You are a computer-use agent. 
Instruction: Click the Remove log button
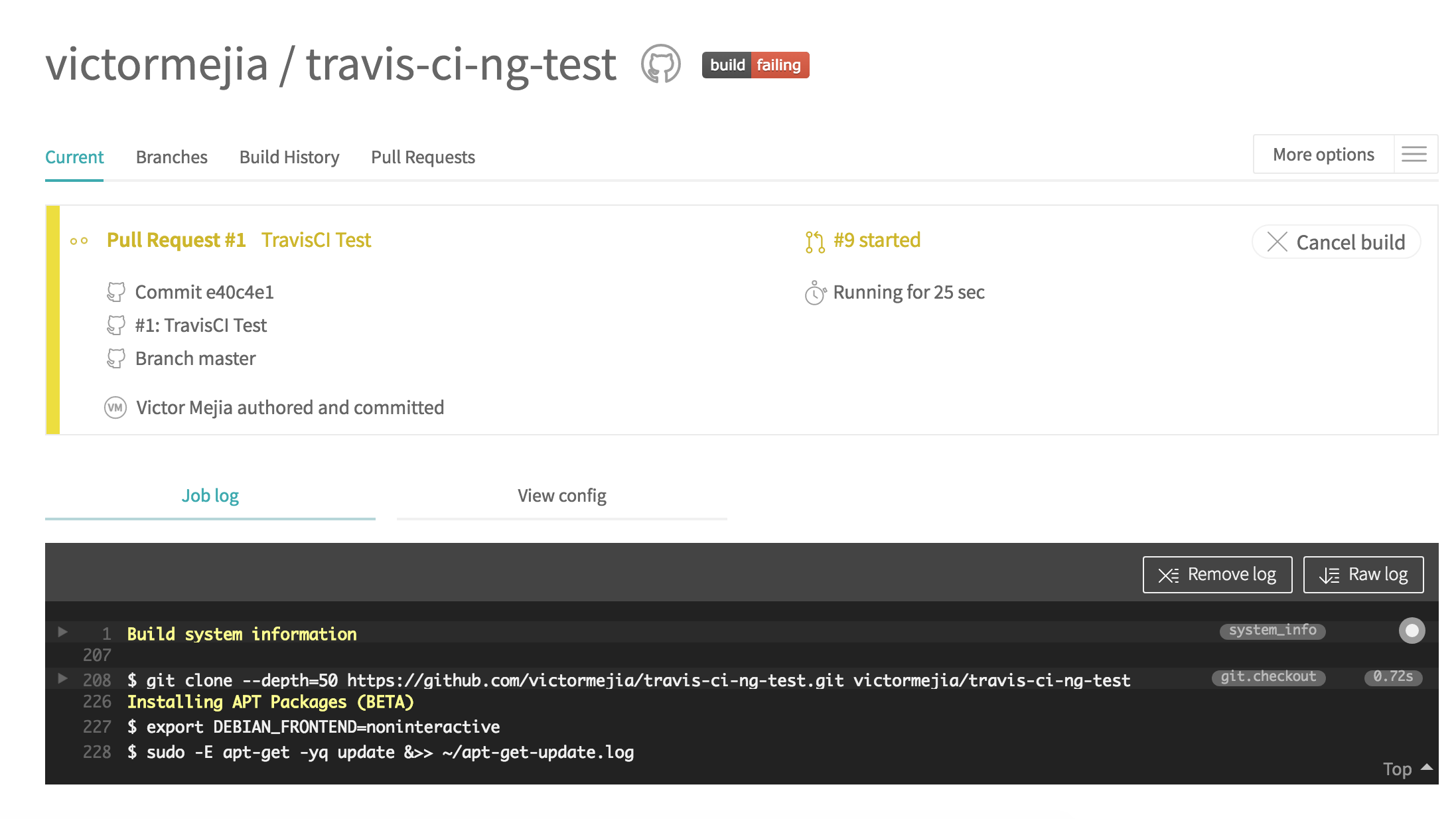coord(1217,575)
